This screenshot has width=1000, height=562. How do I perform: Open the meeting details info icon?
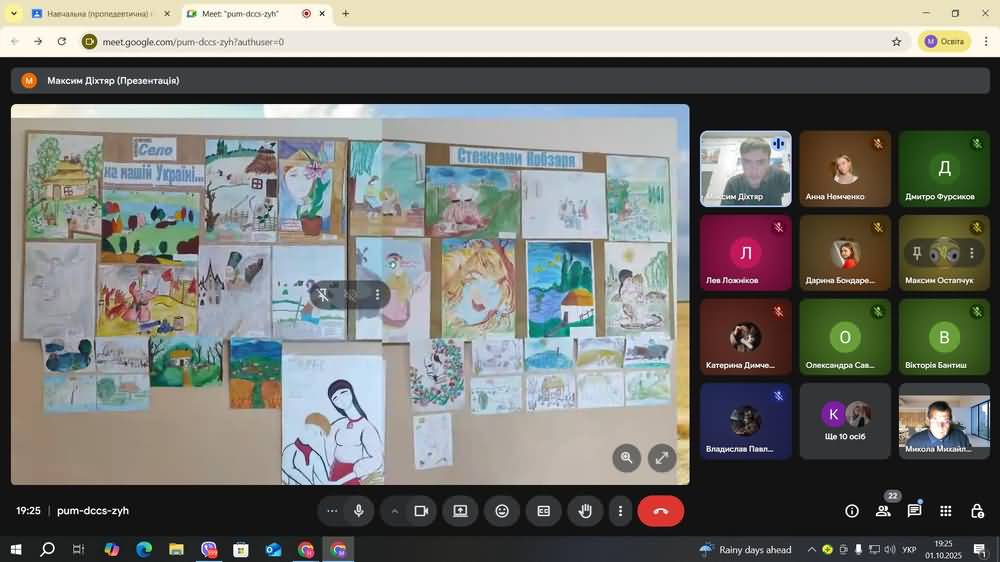[852, 511]
